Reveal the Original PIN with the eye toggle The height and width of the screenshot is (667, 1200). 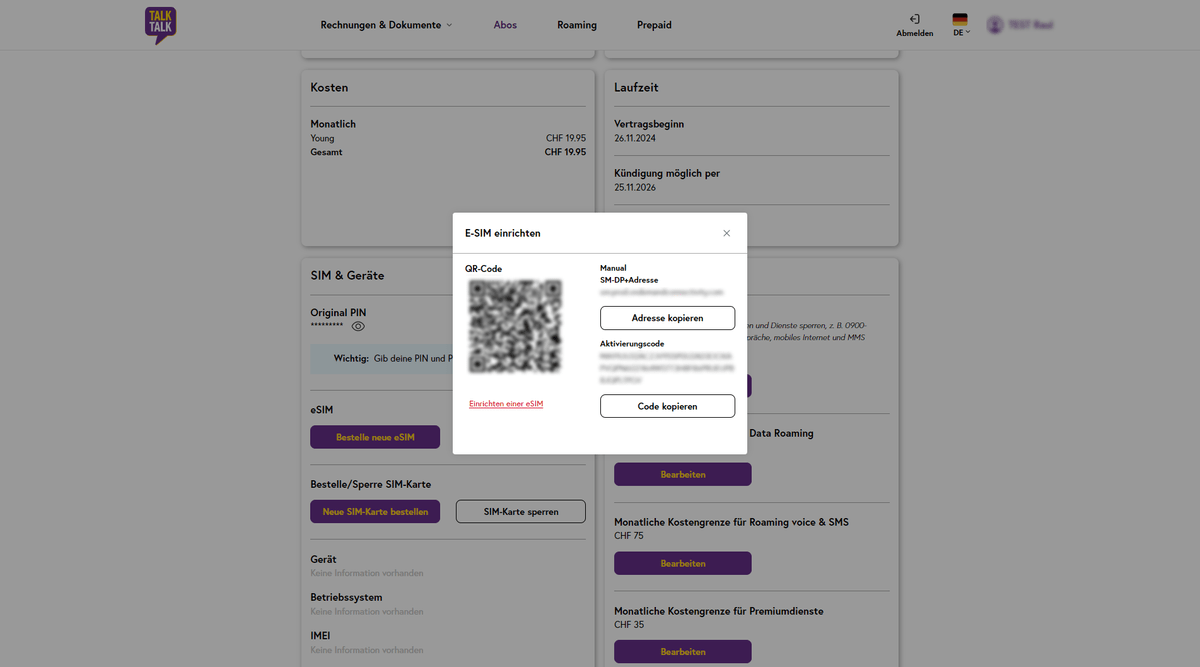[358, 326]
